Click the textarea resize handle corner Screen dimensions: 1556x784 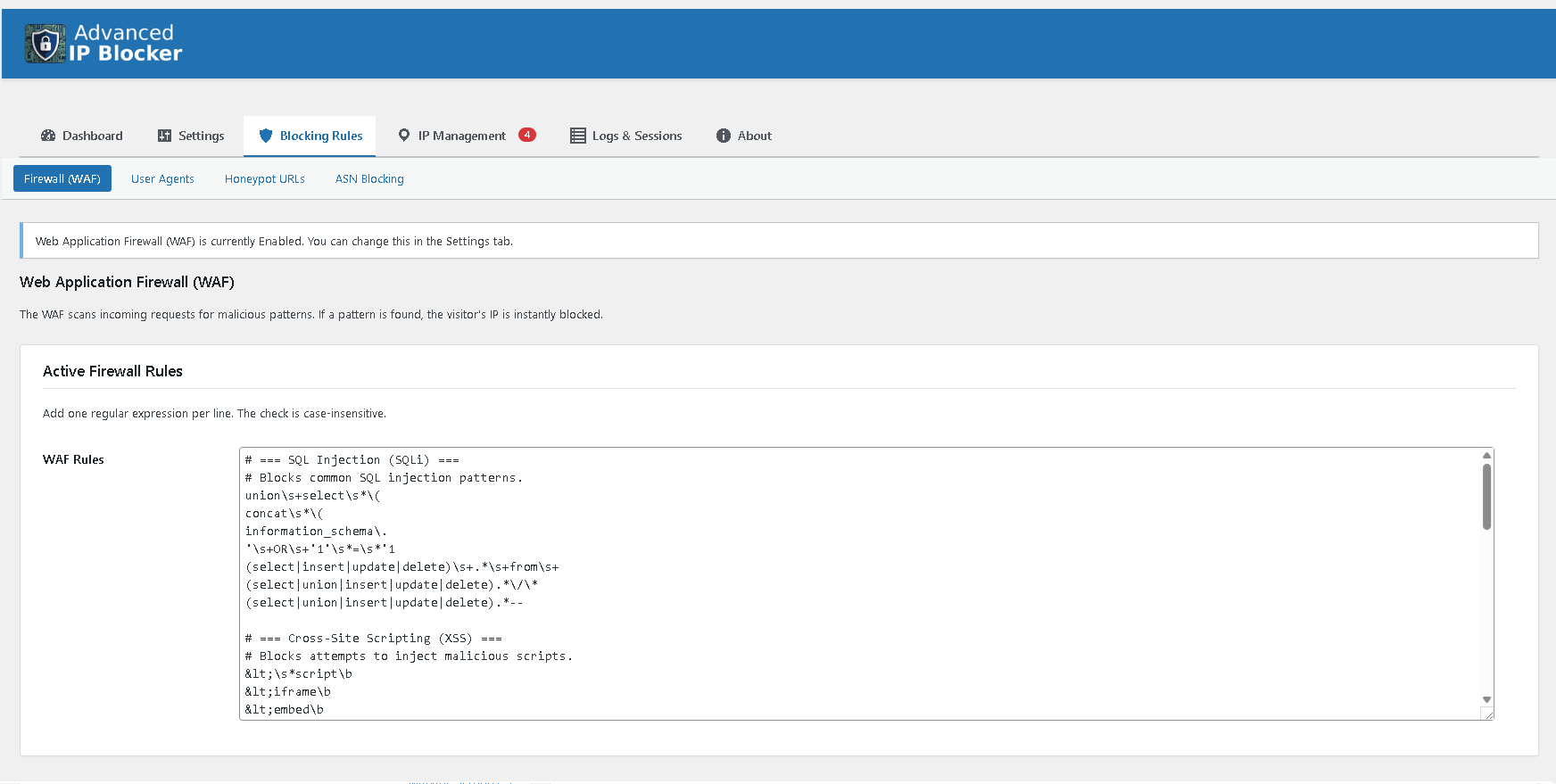click(1488, 714)
